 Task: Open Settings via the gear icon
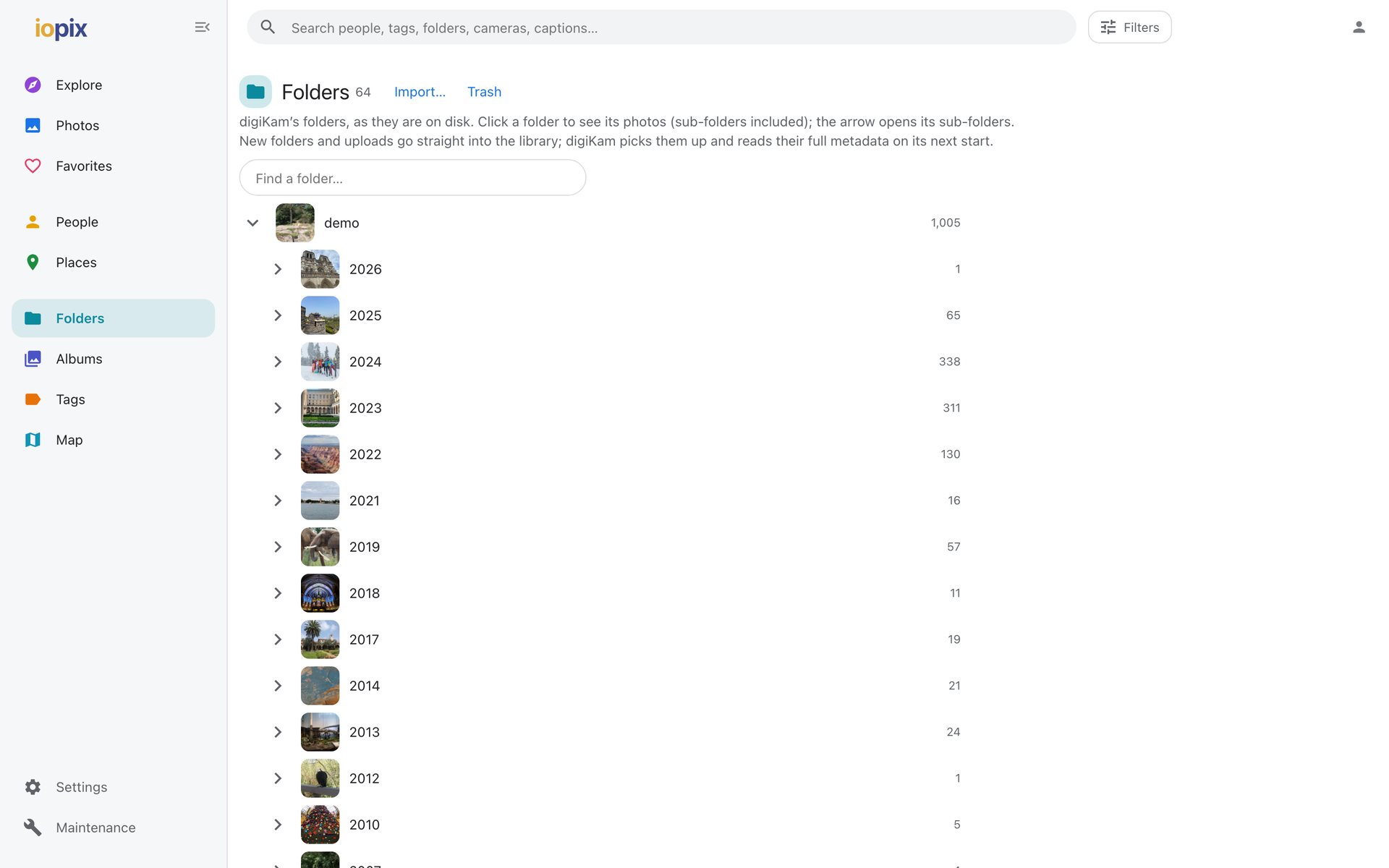click(33, 787)
